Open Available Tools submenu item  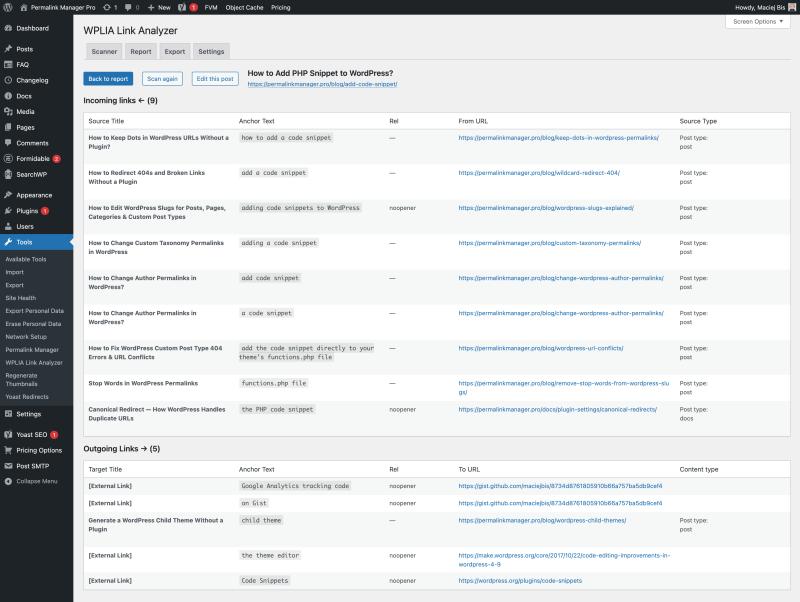tap(26, 259)
